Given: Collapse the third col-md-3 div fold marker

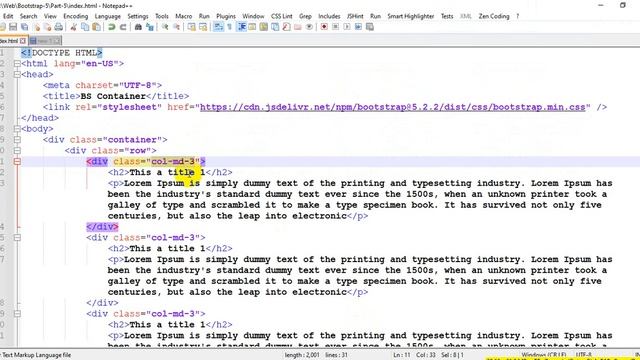Looking at the screenshot, I should coord(17,314).
